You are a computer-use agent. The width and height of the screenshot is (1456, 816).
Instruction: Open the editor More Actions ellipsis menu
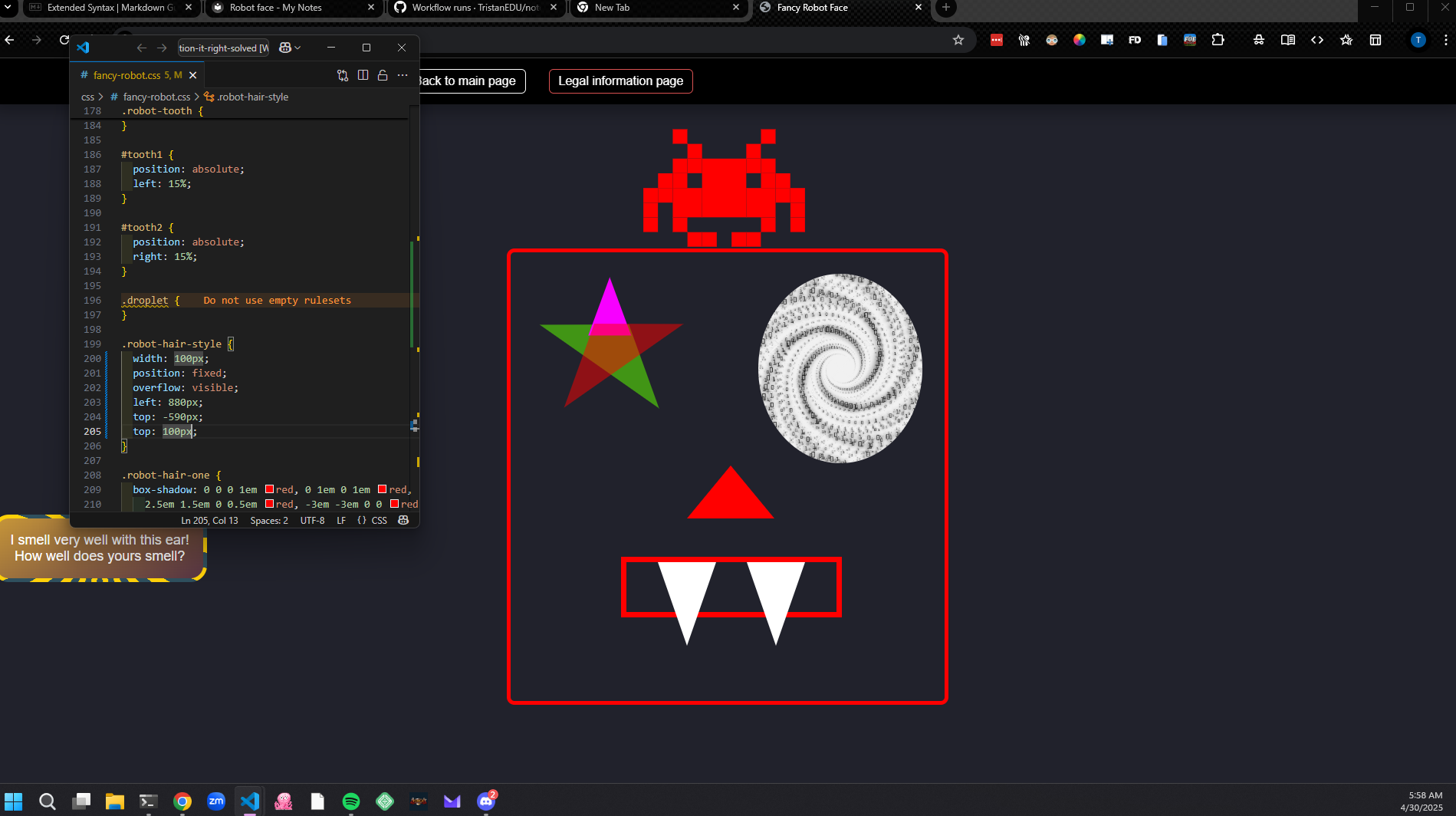403,75
